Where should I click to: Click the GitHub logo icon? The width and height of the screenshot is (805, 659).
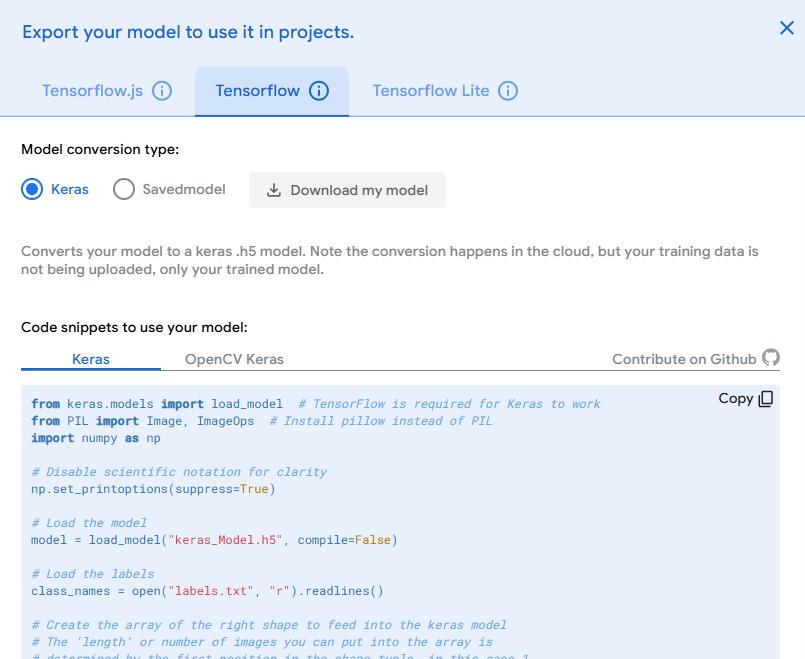click(771, 357)
